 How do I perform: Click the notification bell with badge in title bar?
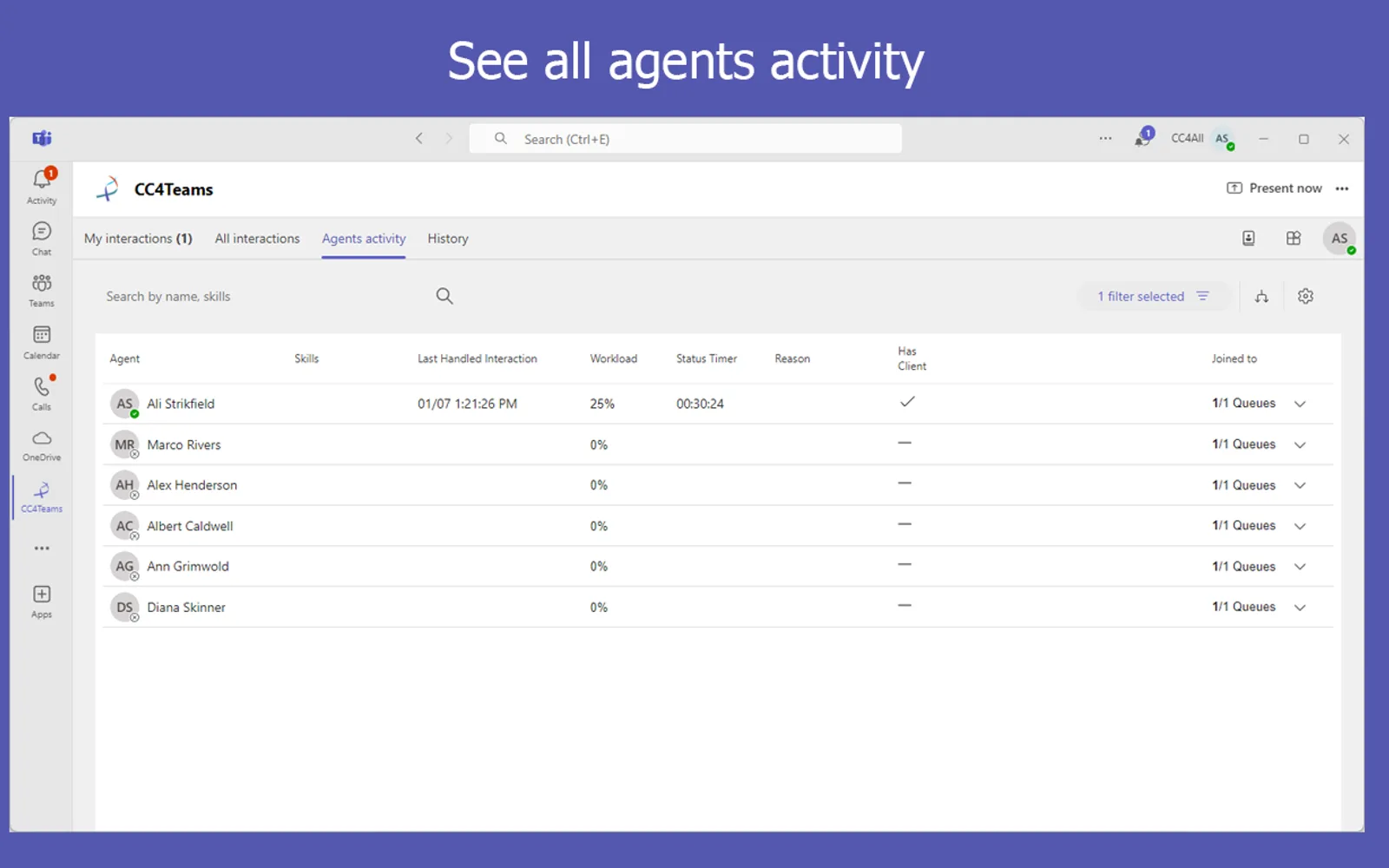coord(1143,138)
